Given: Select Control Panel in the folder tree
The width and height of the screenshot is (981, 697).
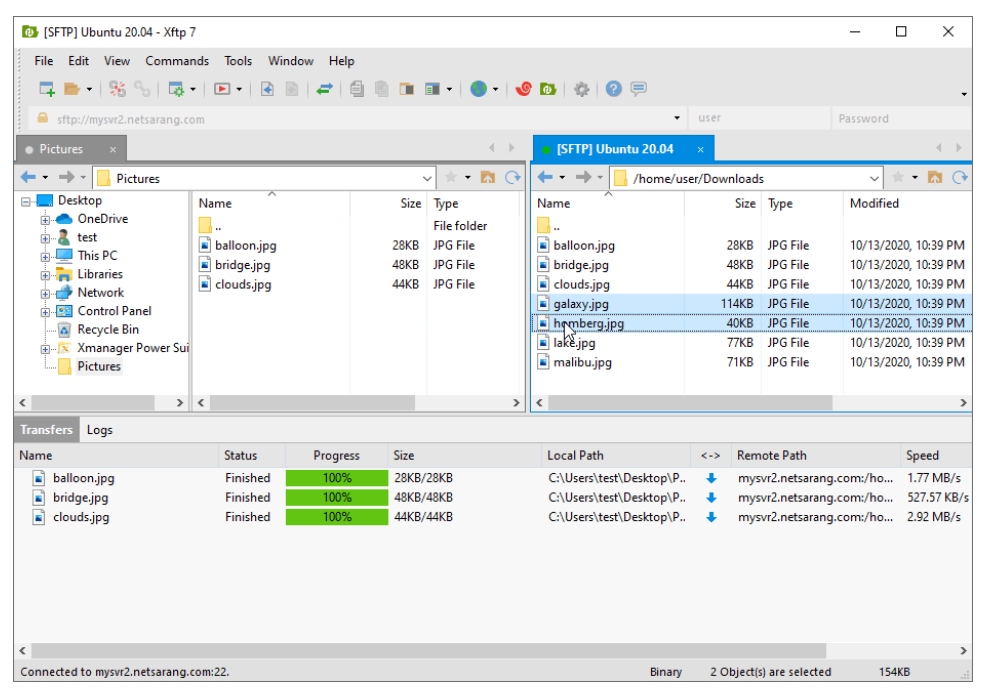Looking at the screenshot, I should (x=114, y=311).
